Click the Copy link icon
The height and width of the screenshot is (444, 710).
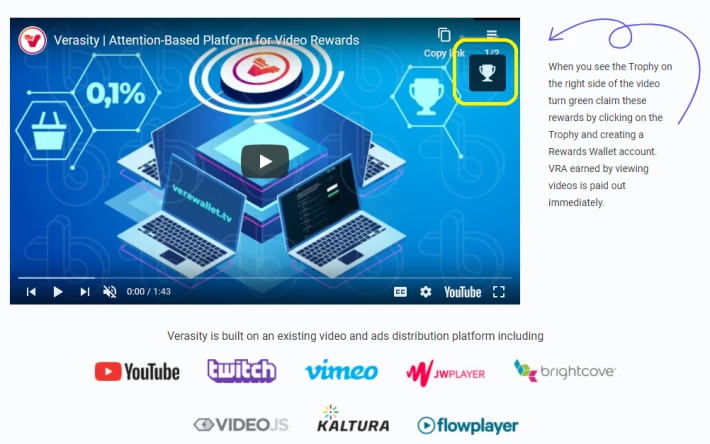pyautogui.click(x=444, y=35)
